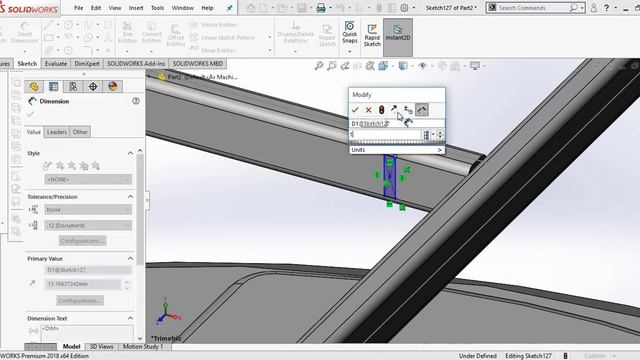
Task: Open View Settings monitor icon
Action: [x=475, y=66]
